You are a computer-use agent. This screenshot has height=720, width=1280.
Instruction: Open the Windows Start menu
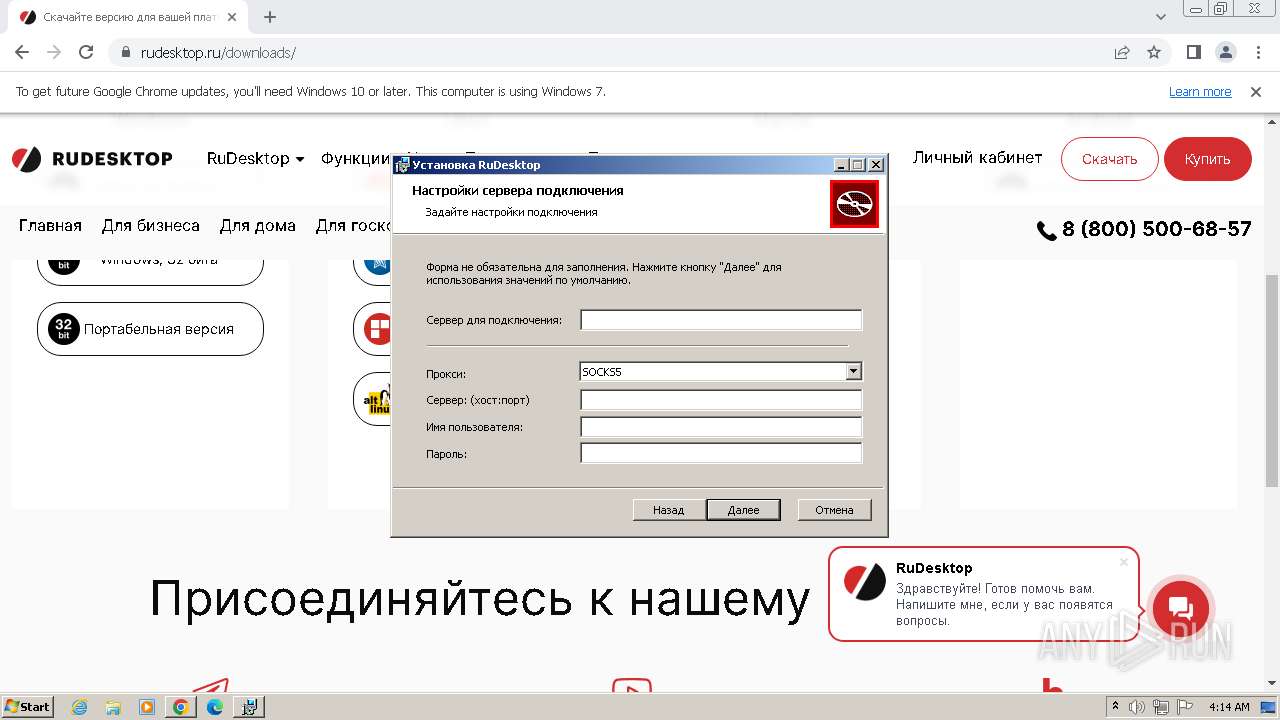(x=28, y=706)
